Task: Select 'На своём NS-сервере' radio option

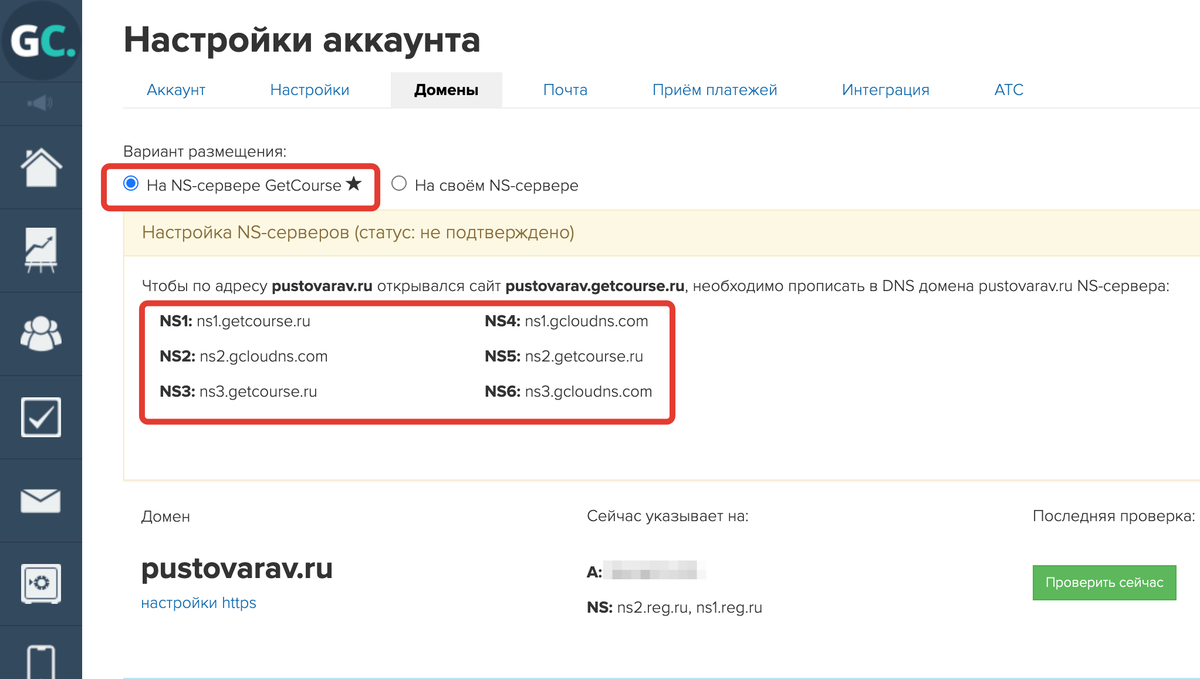Action: pyautogui.click(x=399, y=184)
